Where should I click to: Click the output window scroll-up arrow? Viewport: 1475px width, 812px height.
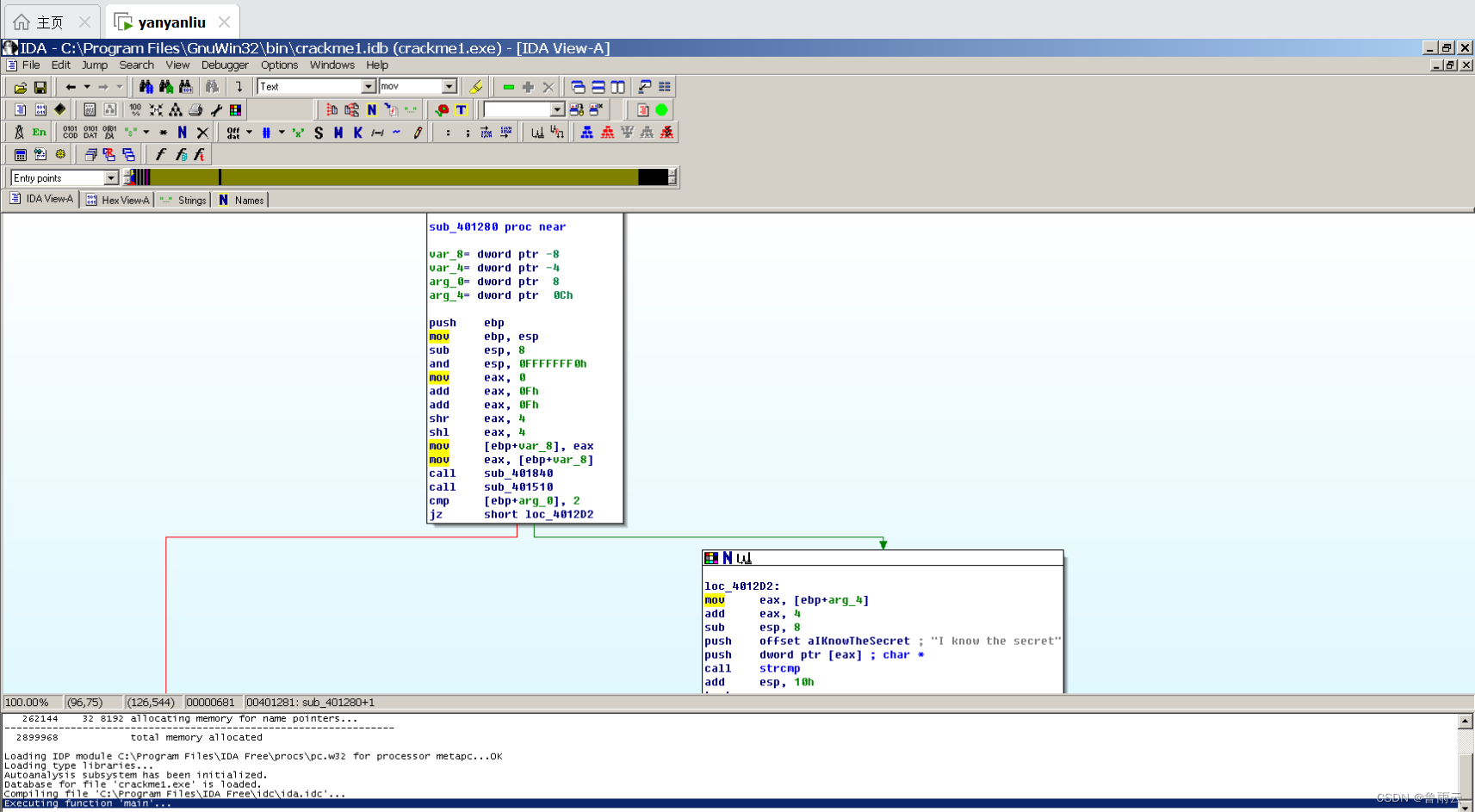pos(1466,721)
